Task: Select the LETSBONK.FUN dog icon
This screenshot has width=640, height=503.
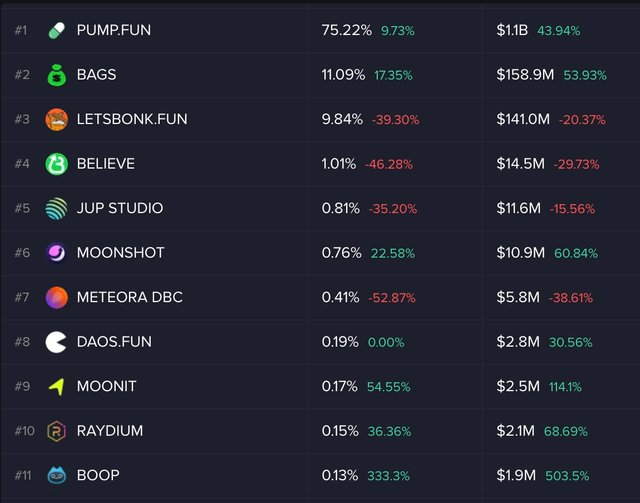Action: (57, 120)
